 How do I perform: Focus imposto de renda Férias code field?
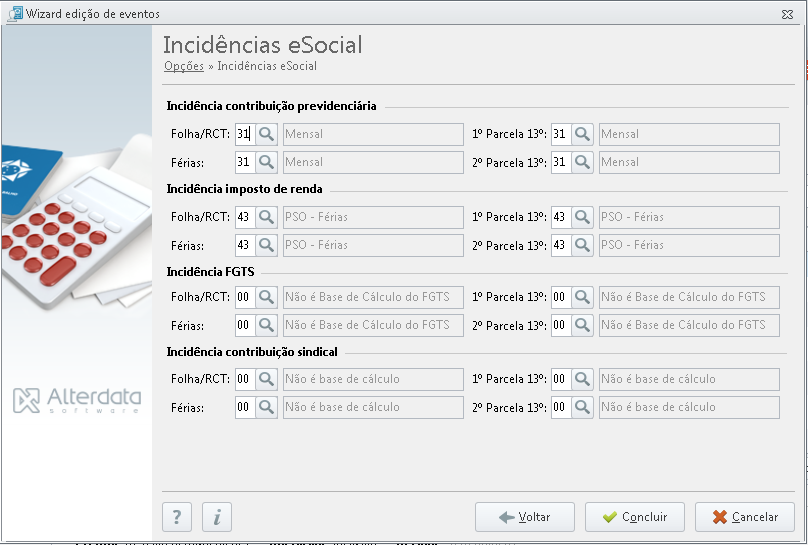point(245,245)
